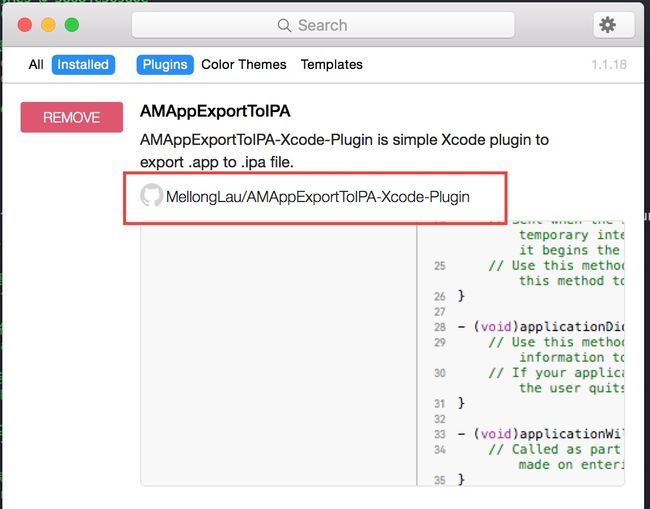Remove the AMAppExportToIPA plugin
Viewport: 650px width, 509px height.
point(72,117)
